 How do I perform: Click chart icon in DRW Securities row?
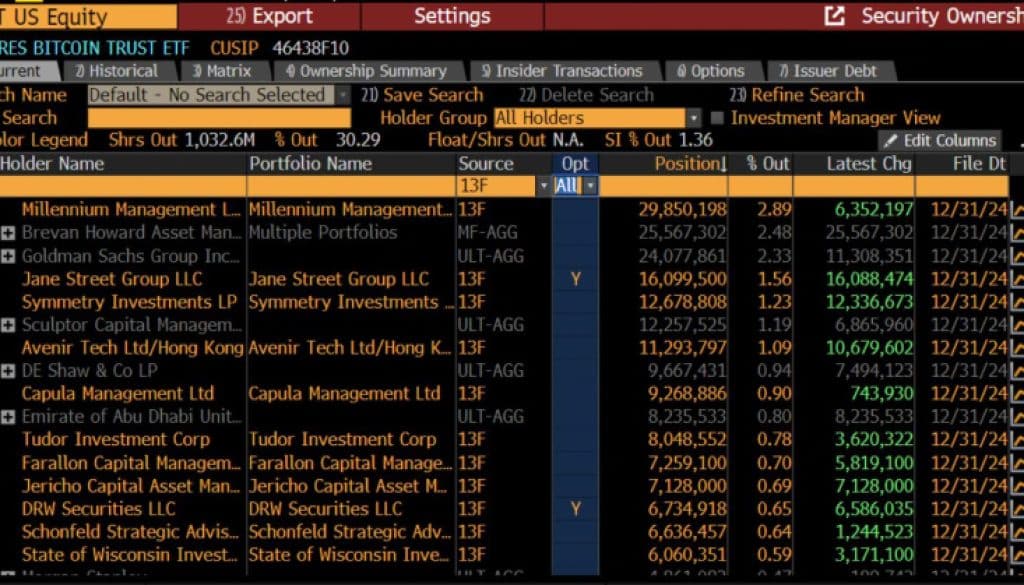(1018, 509)
